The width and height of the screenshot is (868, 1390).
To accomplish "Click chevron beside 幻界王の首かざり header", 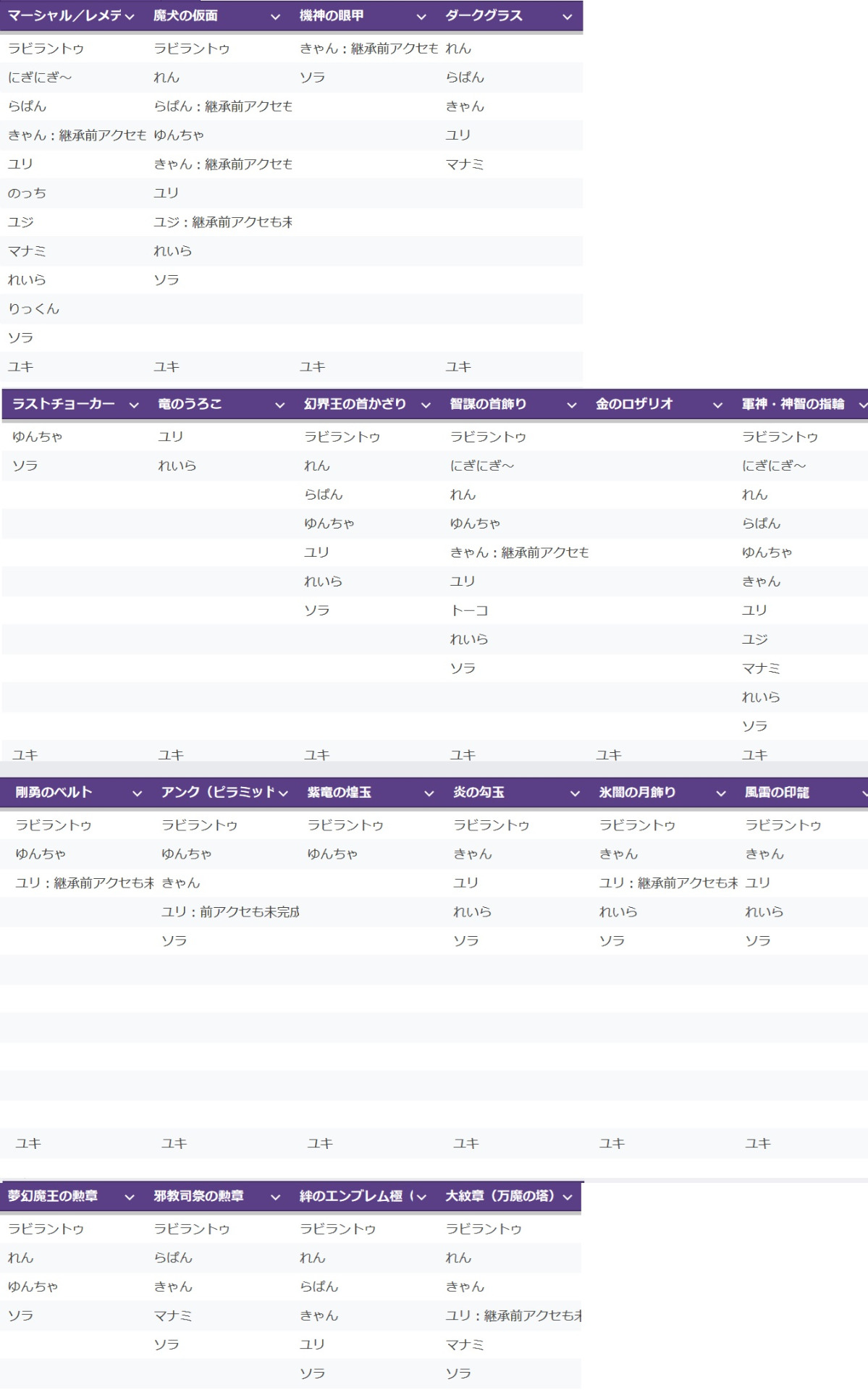I will [426, 405].
